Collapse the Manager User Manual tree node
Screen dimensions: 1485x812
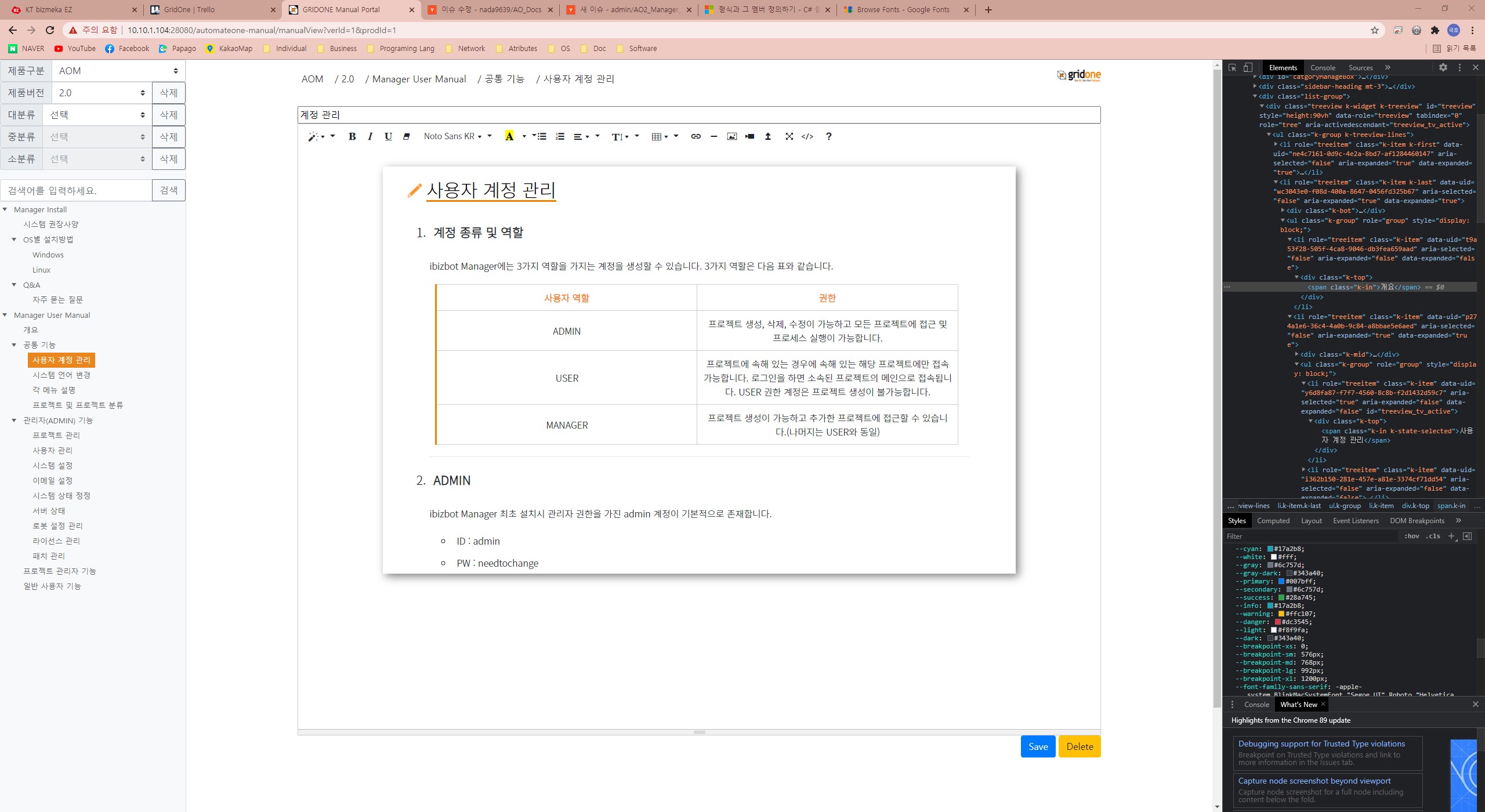point(5,315)
